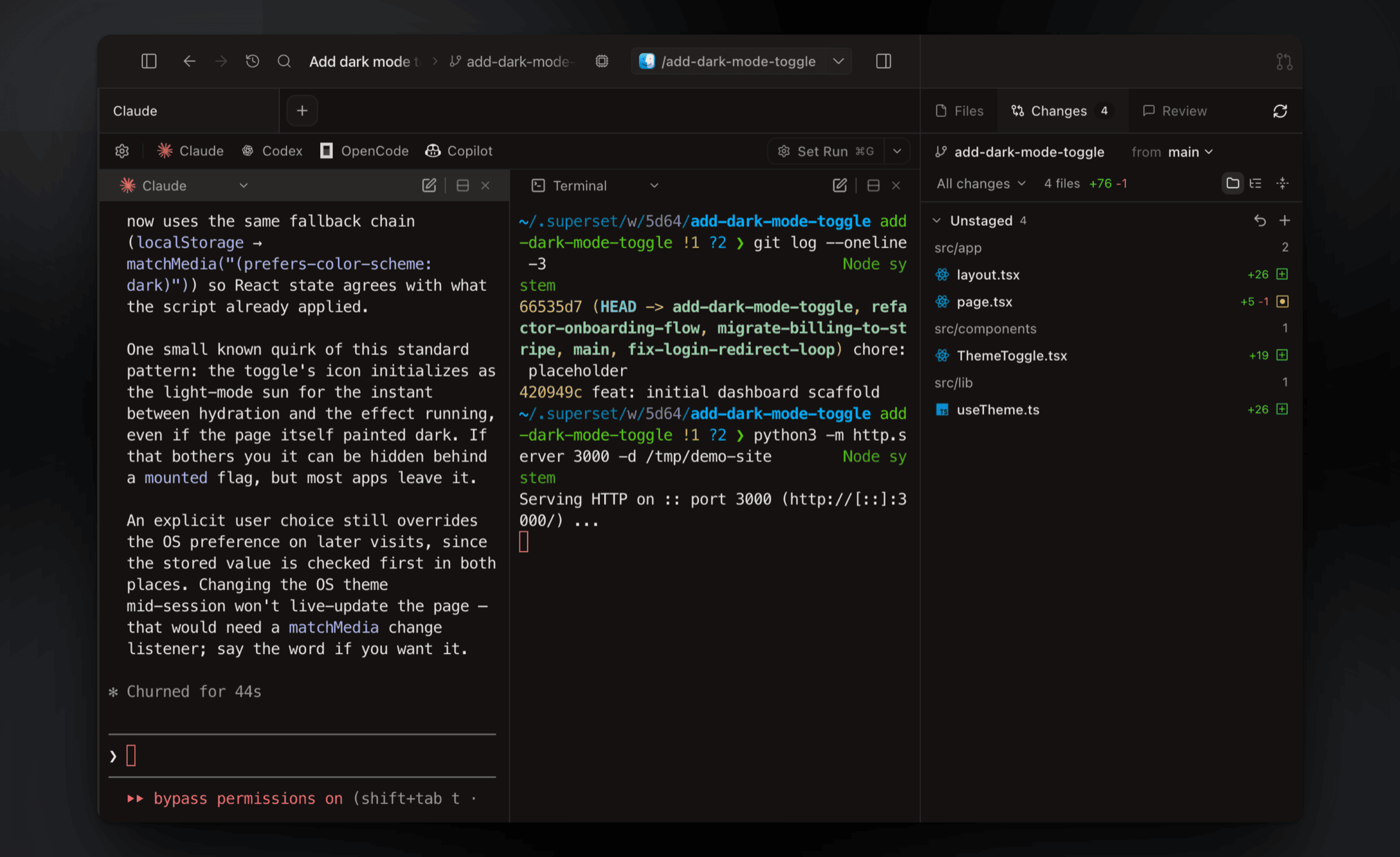Image resolution: width=1400 pixels, height=857 pixels.
Task: Split the Terminal pane
Action: (873, 186)
